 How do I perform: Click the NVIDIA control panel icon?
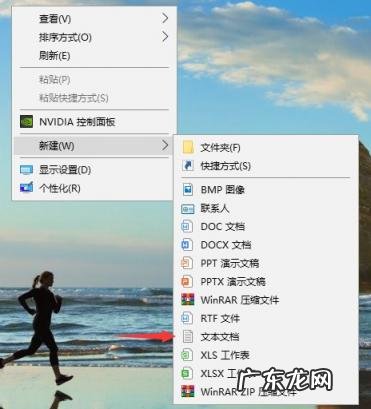(26, 122)
